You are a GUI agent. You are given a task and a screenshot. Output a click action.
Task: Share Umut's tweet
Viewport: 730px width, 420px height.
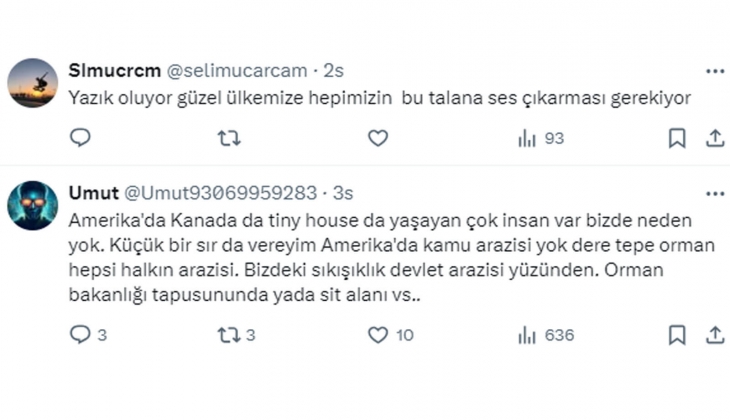tap(715, 335)
